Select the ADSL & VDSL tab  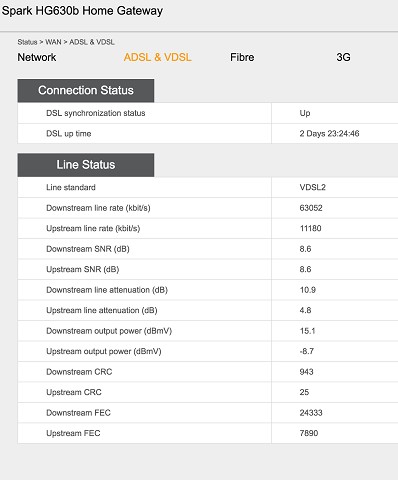pos(158,57)
